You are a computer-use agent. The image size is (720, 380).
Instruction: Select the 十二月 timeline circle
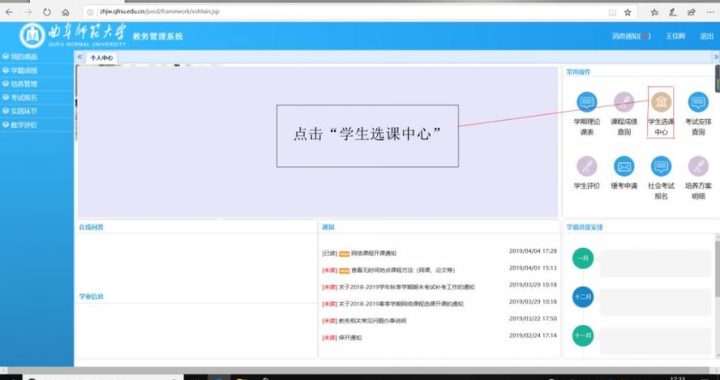coord(583,297)
